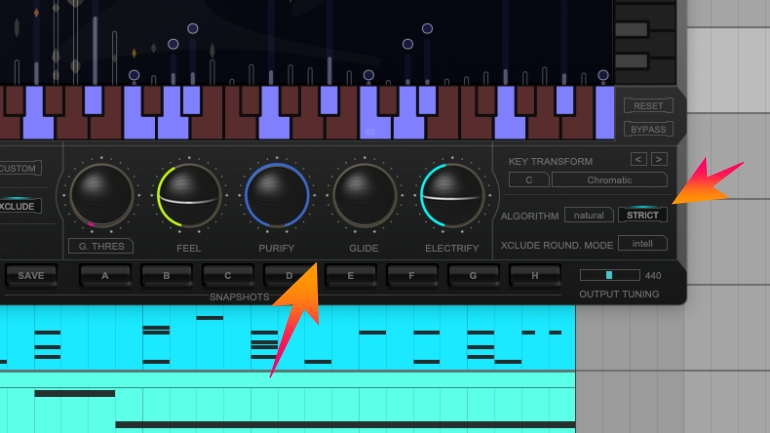Recall snapshot E
770x433 pixels.
tap(351, 276)
